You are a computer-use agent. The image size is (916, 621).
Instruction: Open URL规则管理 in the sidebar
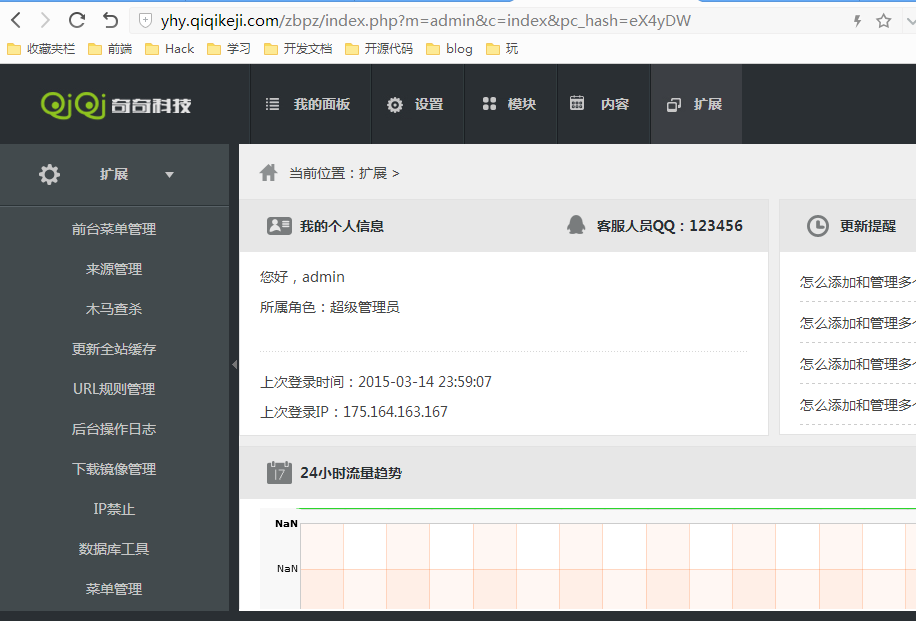coord(114,389)
